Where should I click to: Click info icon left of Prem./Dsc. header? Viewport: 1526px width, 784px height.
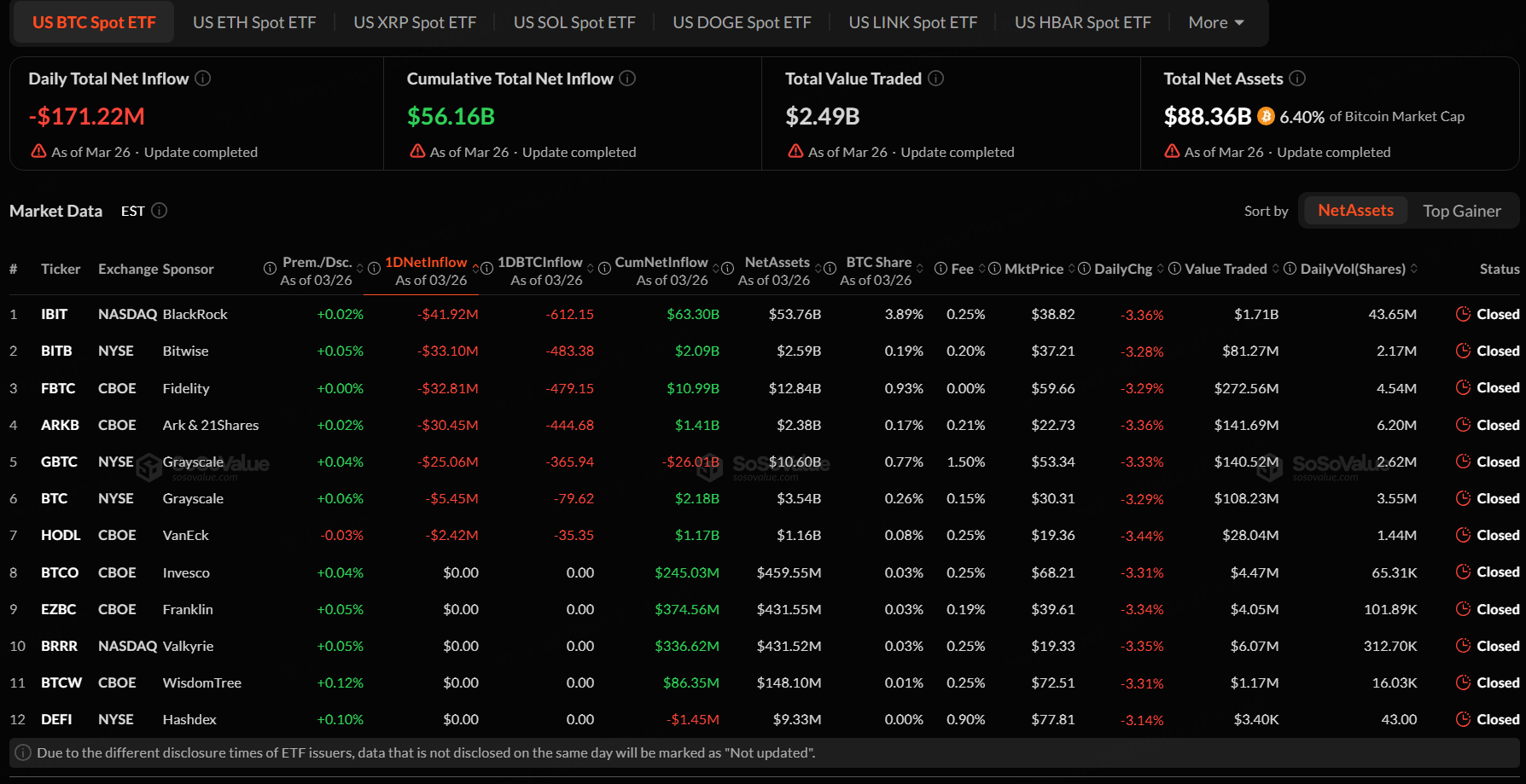click(x=270, y=269)
